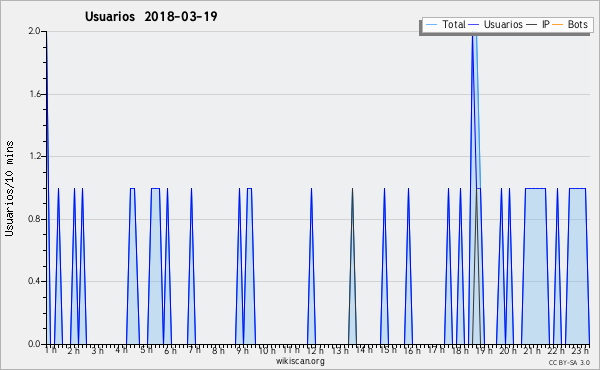Image resolution: width=600 pixels, height=370 pixels.
Task: Select the Total legend entry
Action: (x=445, y=24)
